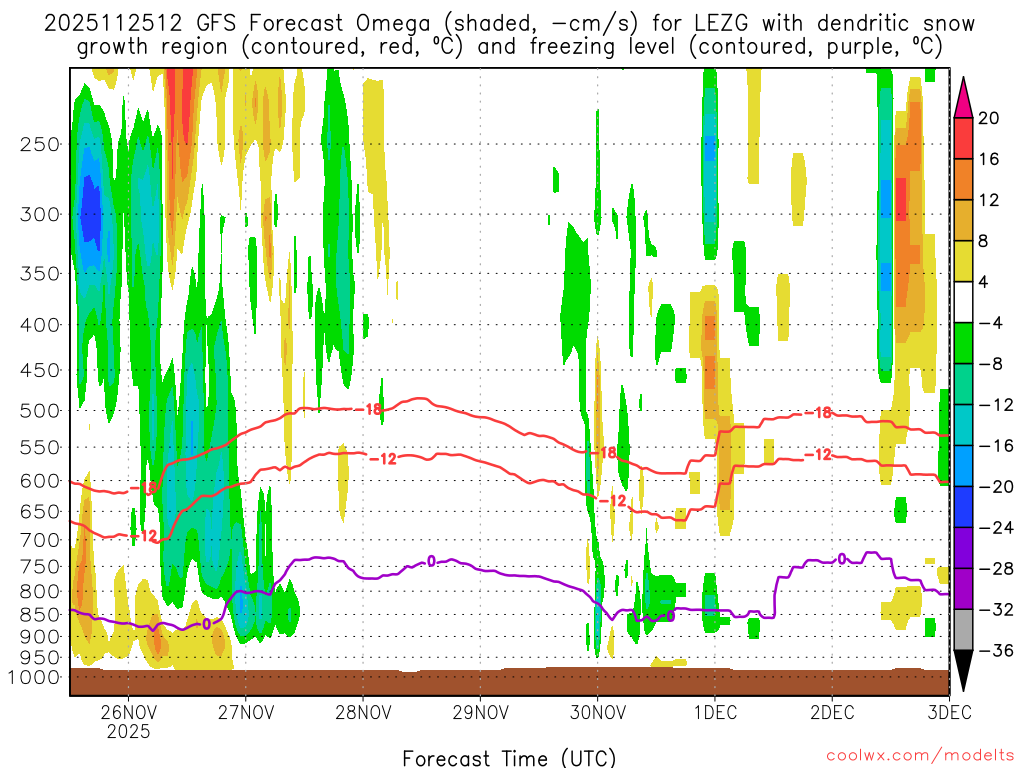Click the 700 pressure level label
The image size is (1024, 768).
coord(40,540)
